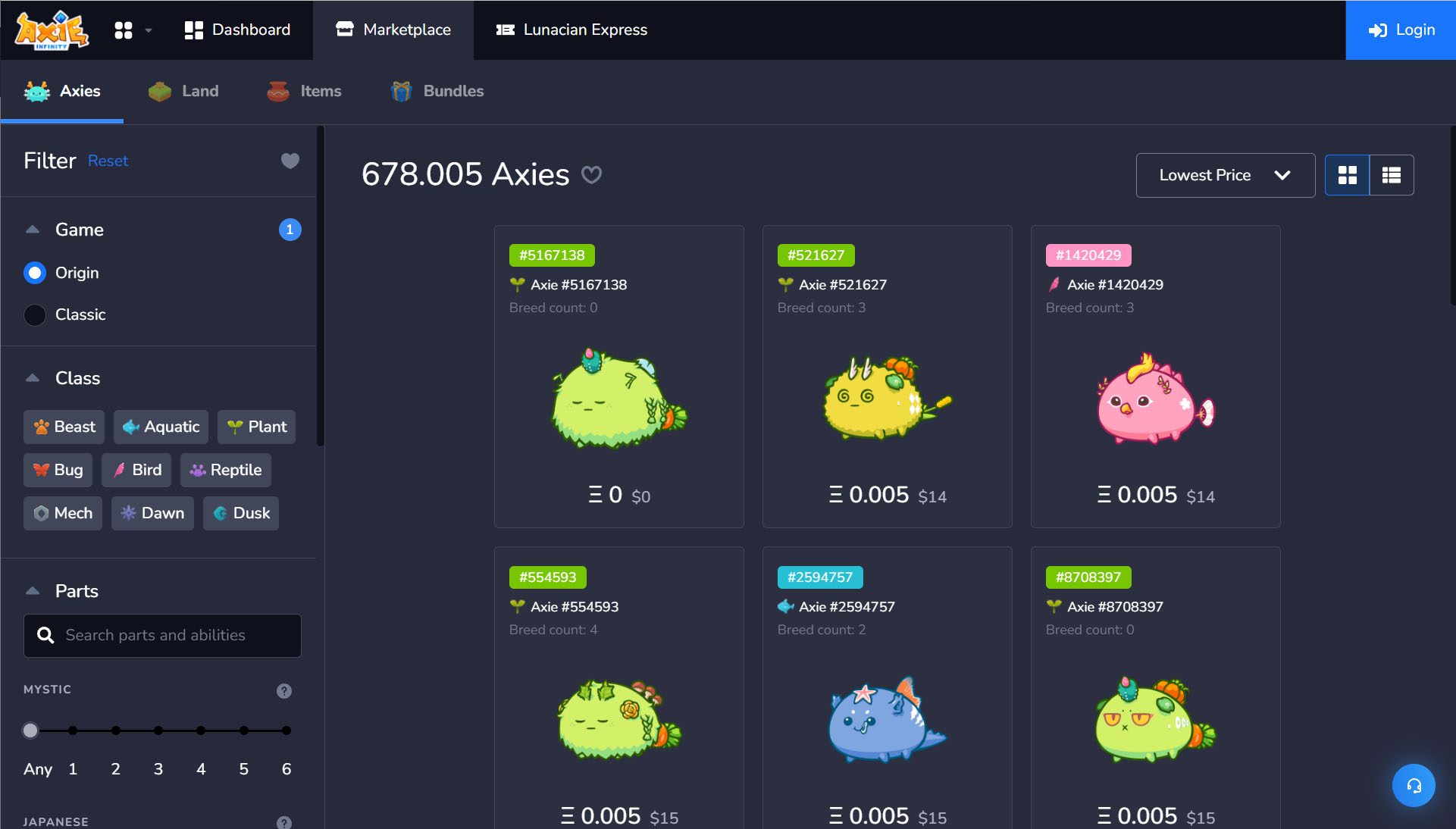
Task: Switch to grid view
Action: click(x=1347, y=175)
